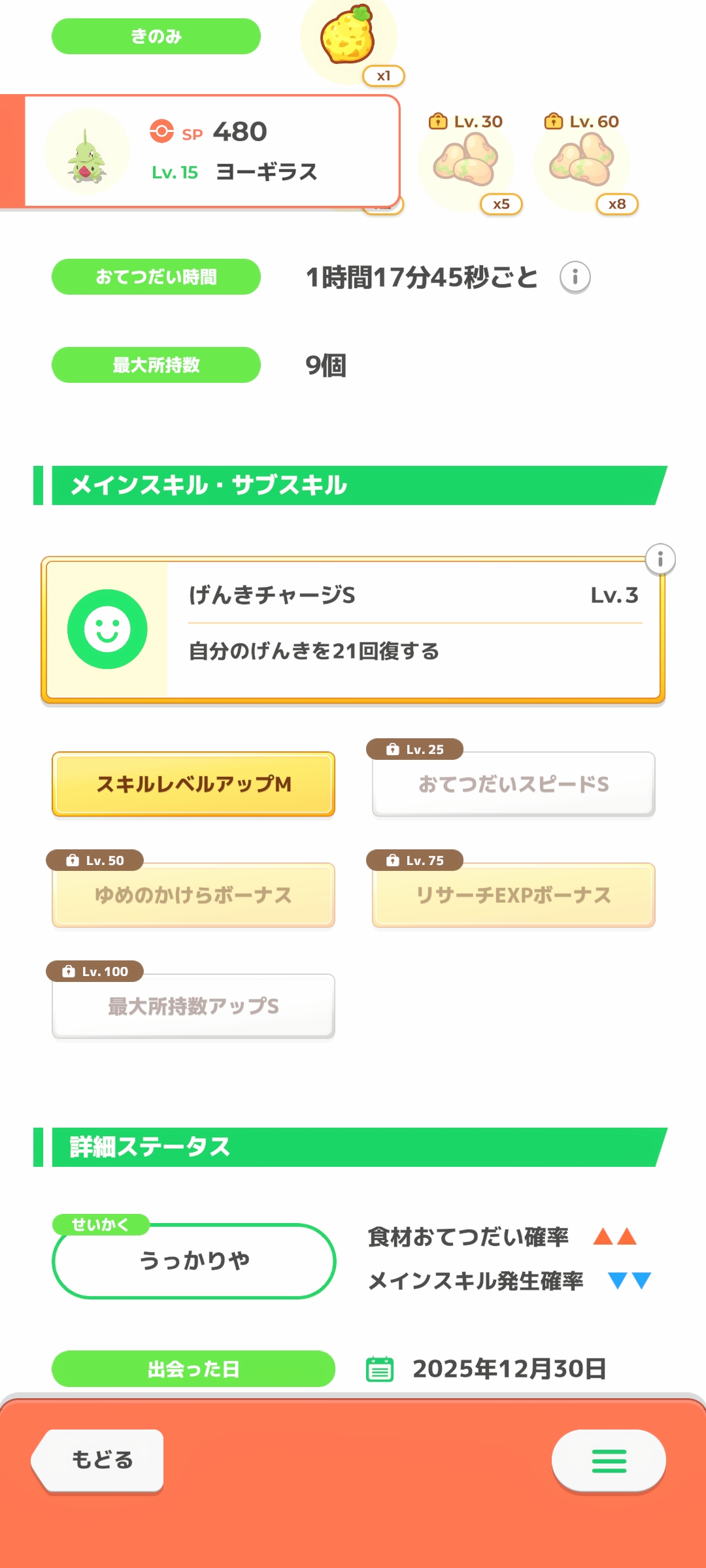Select locked ゆめのかけらボーナス sub-skill
Image resolution: width=706 pixels, height=1568 pixels.
[193, 895]
